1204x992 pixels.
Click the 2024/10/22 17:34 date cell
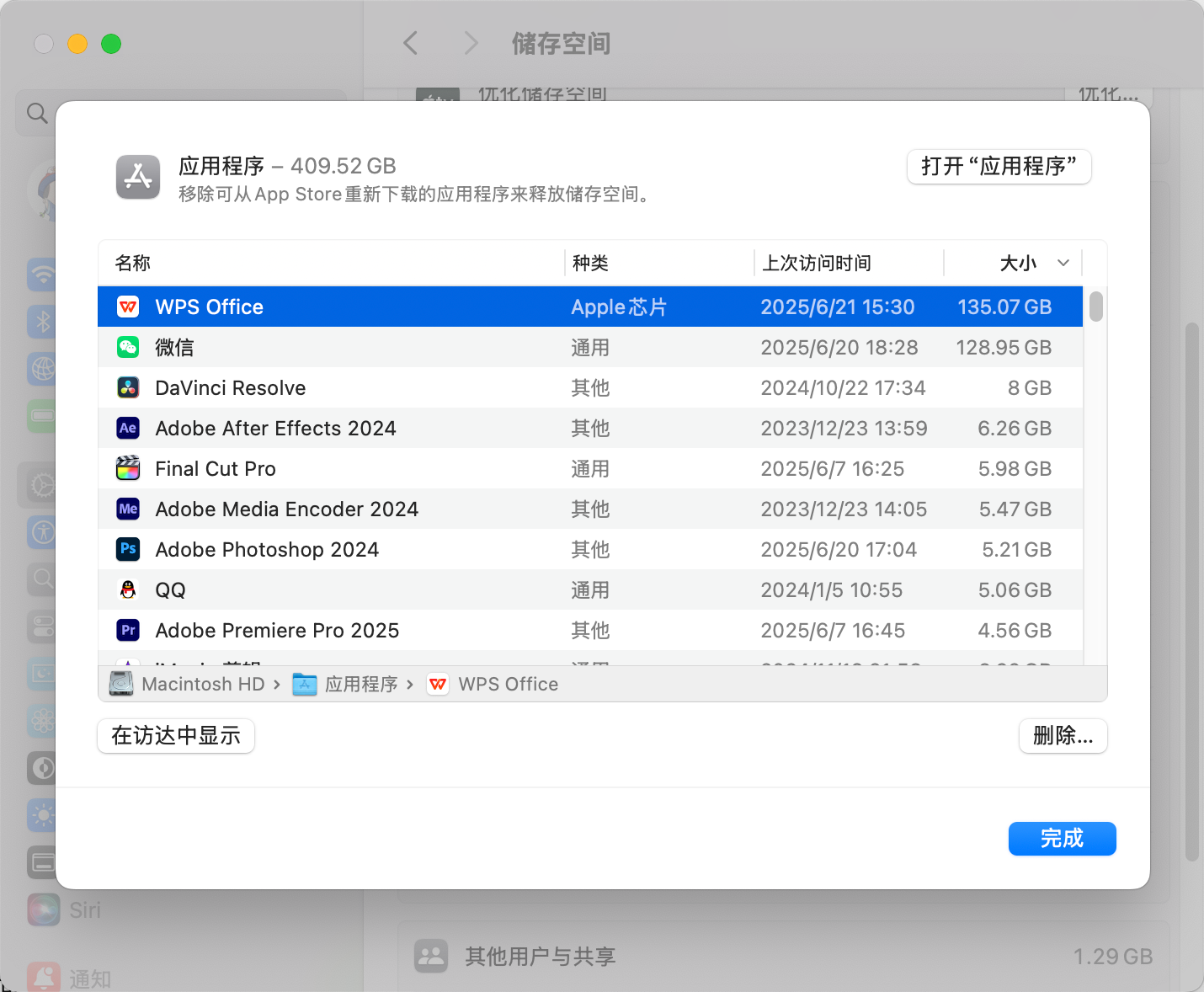(x=843, y=387)
